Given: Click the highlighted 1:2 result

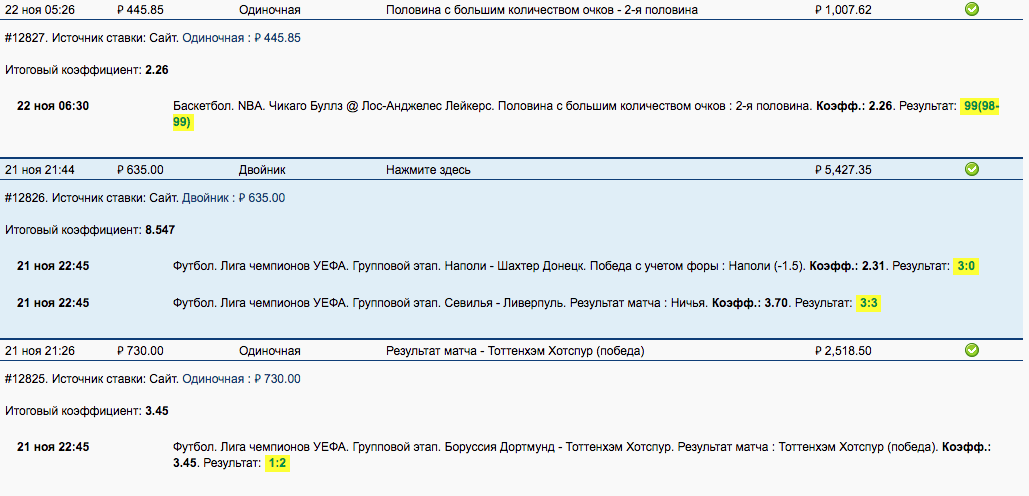Looking at the screenshot, I should (x=277, y=465).
